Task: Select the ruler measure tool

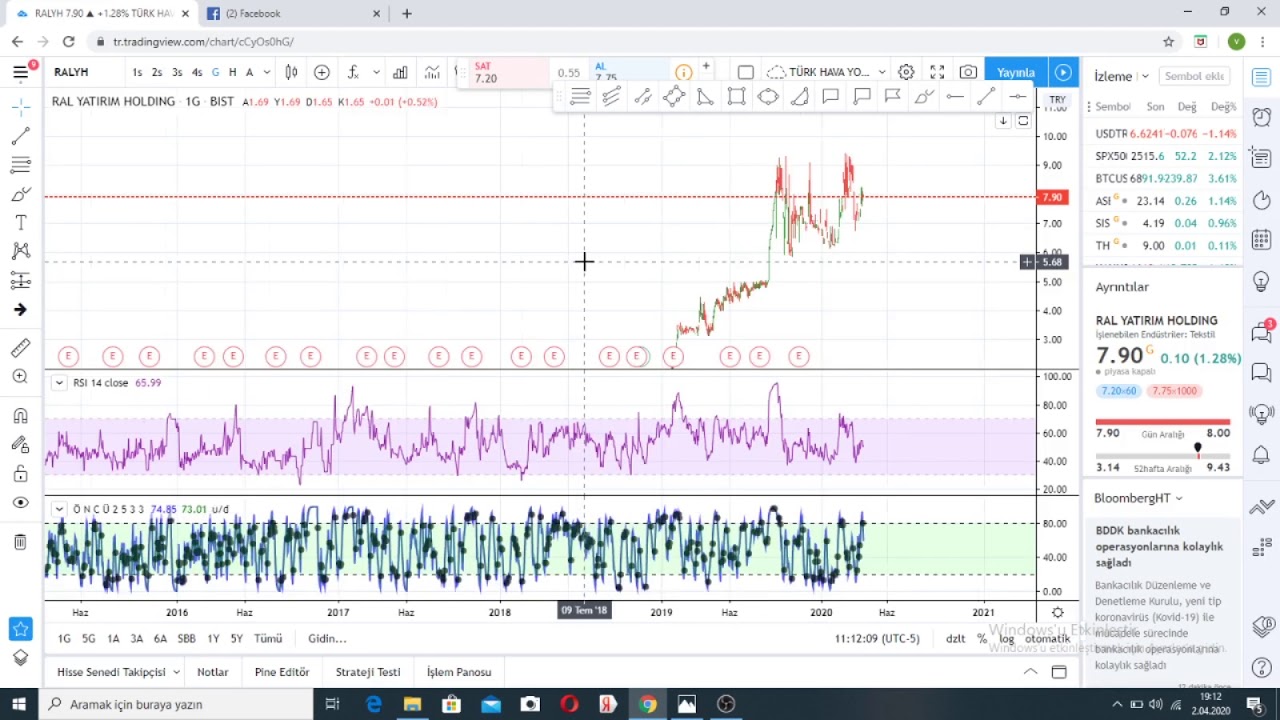Action: 20,347
